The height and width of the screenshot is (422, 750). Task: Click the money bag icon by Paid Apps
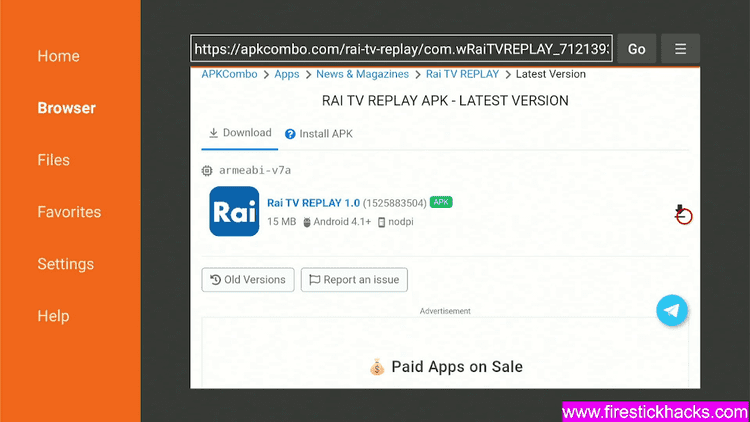[x=377, y=367]
